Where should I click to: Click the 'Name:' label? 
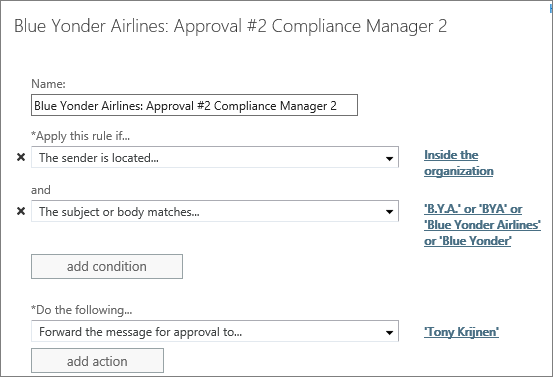(48, 84)
